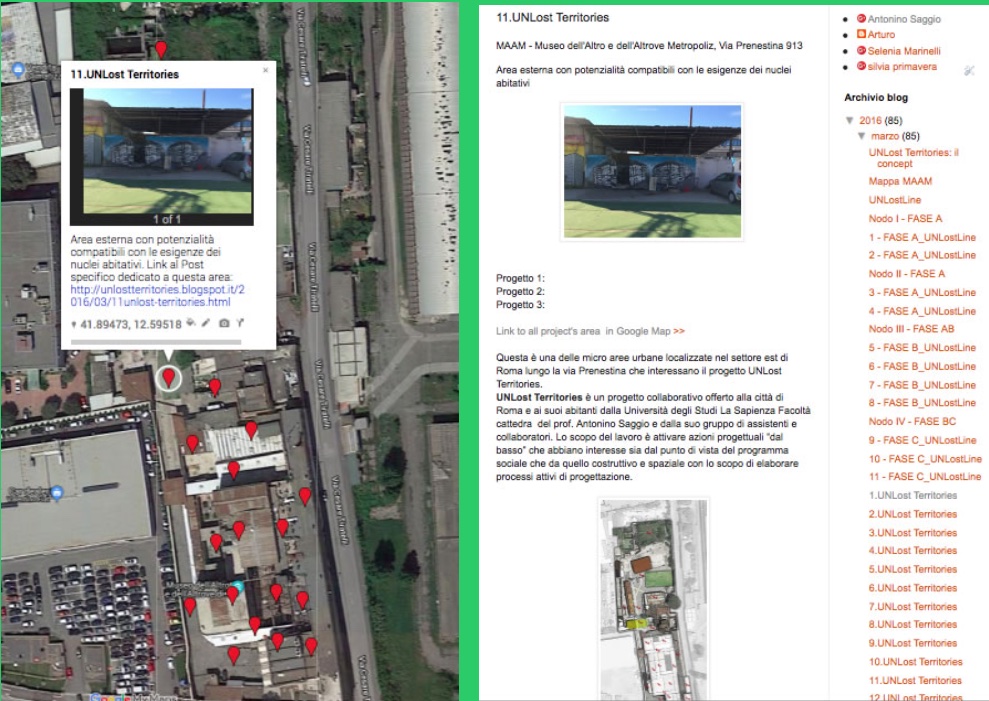Click the directions fork icon in popup
The height and width of the screenshot is (701, 989).
point(240,324)
